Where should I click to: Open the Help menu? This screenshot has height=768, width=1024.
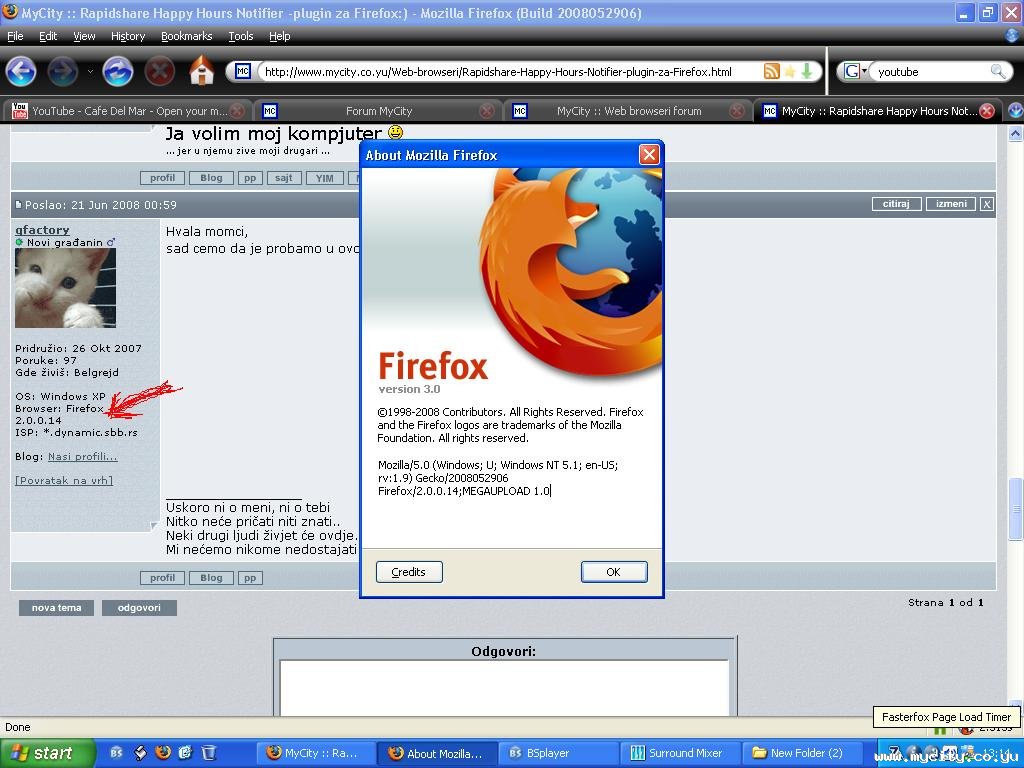coord(280,36)
